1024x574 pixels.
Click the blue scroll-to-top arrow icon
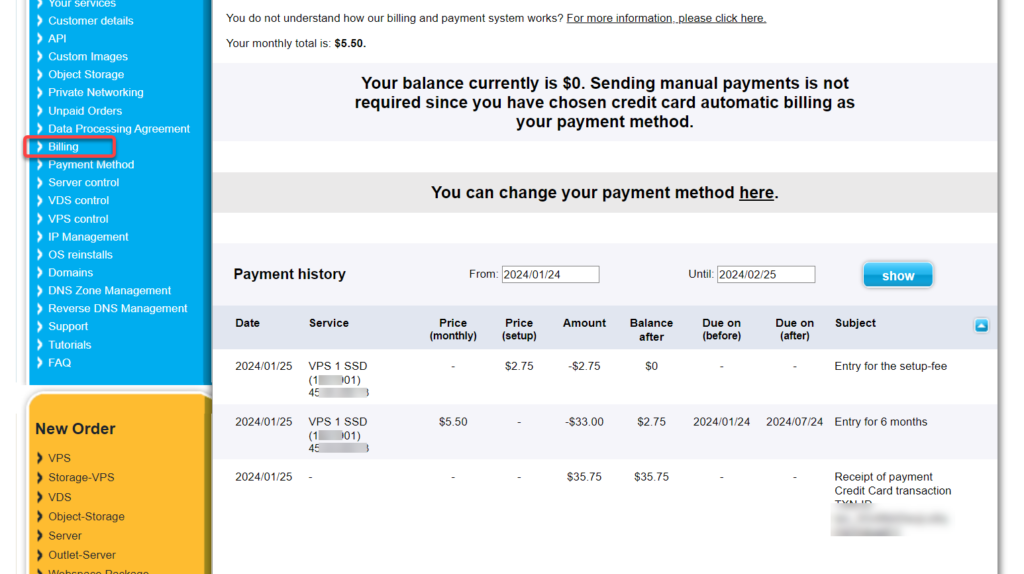pyautogui.click(x=981, y=325)
